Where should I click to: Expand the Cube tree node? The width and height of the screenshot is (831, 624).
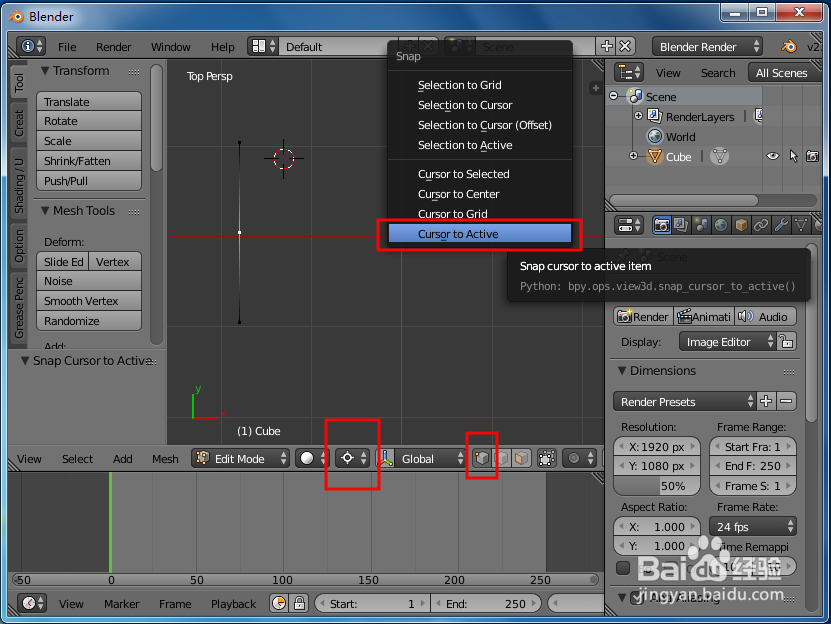633,156
